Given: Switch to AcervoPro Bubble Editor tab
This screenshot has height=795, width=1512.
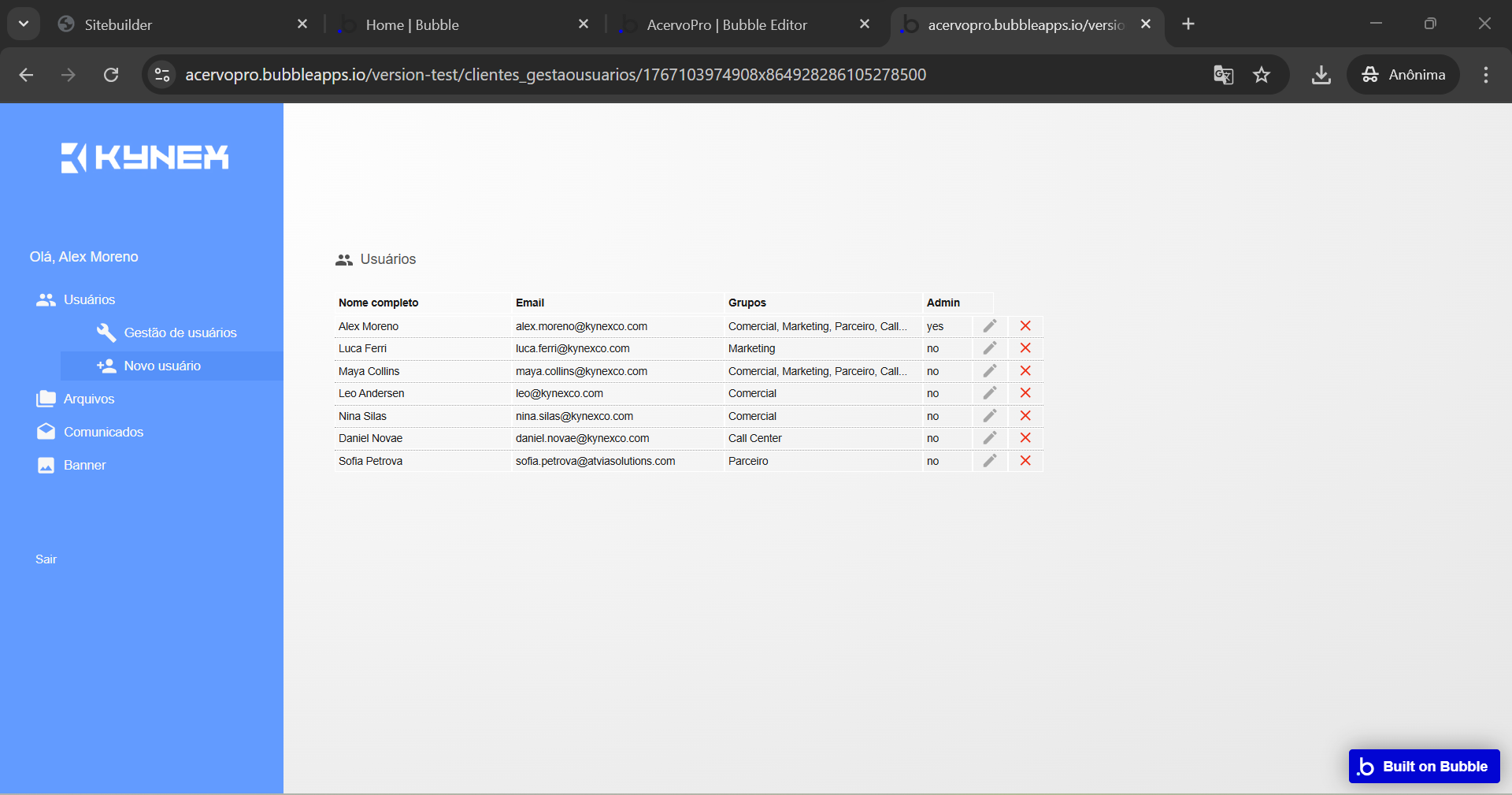Looking at the screenshot, I should point(726,24).
